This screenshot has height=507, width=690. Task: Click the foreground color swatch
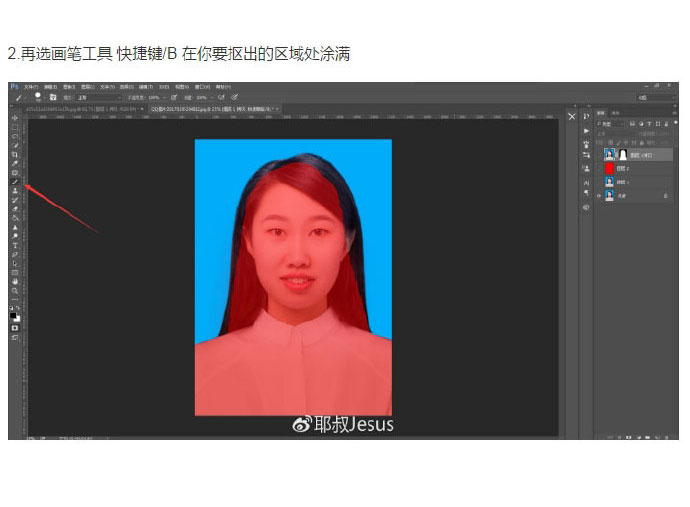[x=13, y=315]
